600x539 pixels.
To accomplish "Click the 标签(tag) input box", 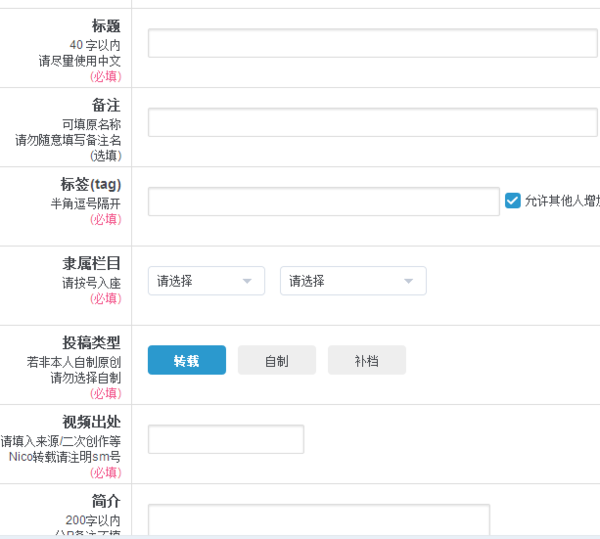I will [323, 201].
